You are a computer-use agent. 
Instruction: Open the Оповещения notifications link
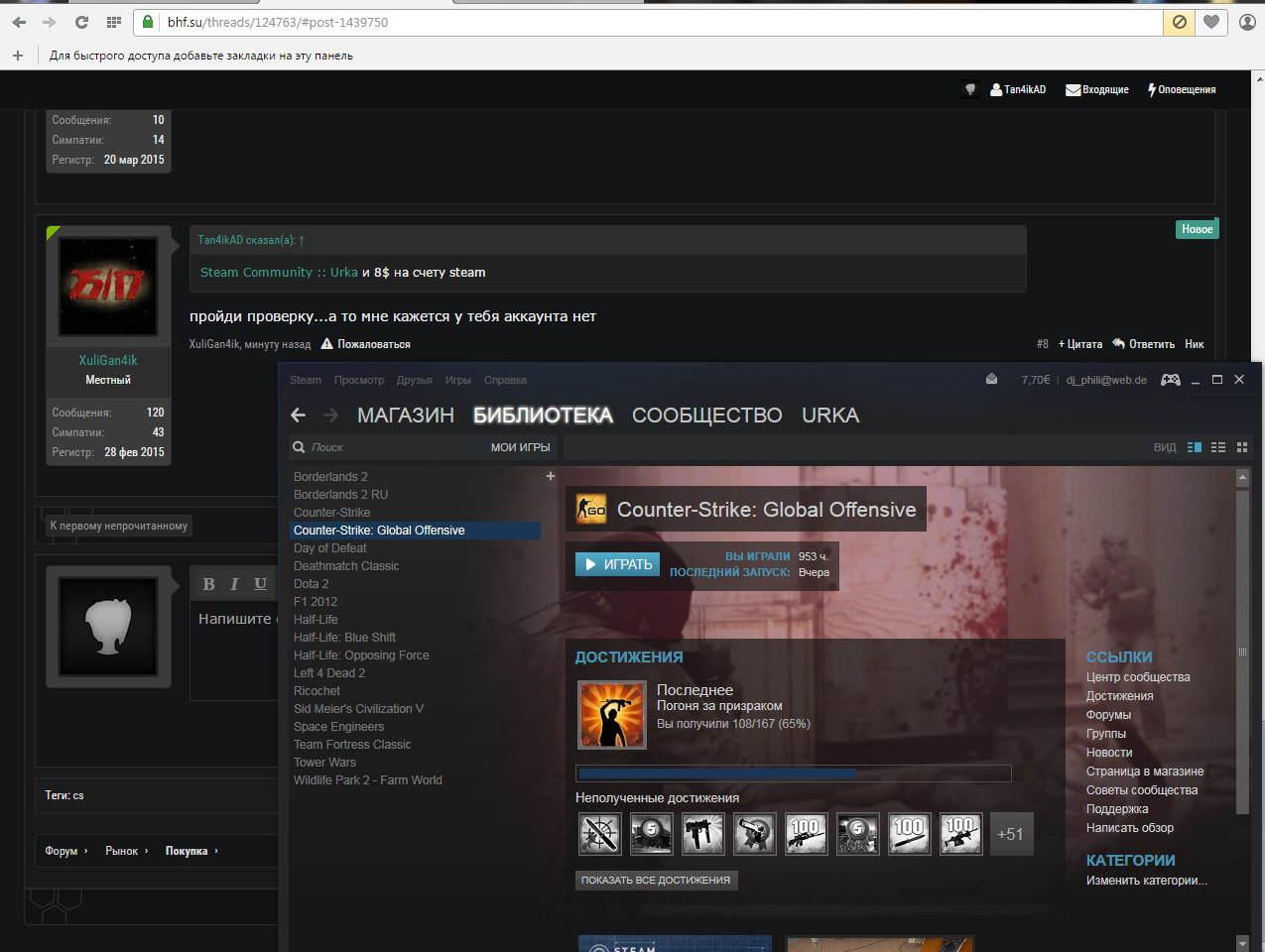(x=1182, y=89)
